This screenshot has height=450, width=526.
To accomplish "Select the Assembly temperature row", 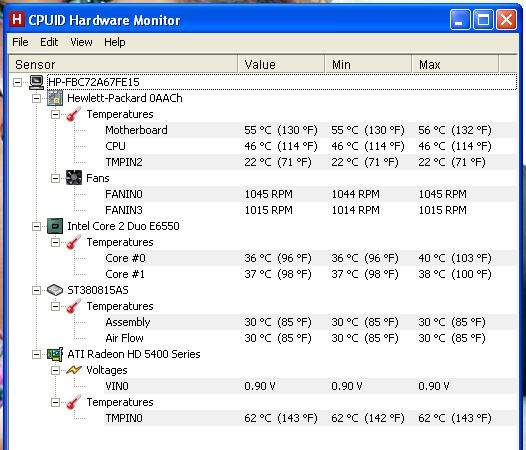I will (x=310, y=322).
